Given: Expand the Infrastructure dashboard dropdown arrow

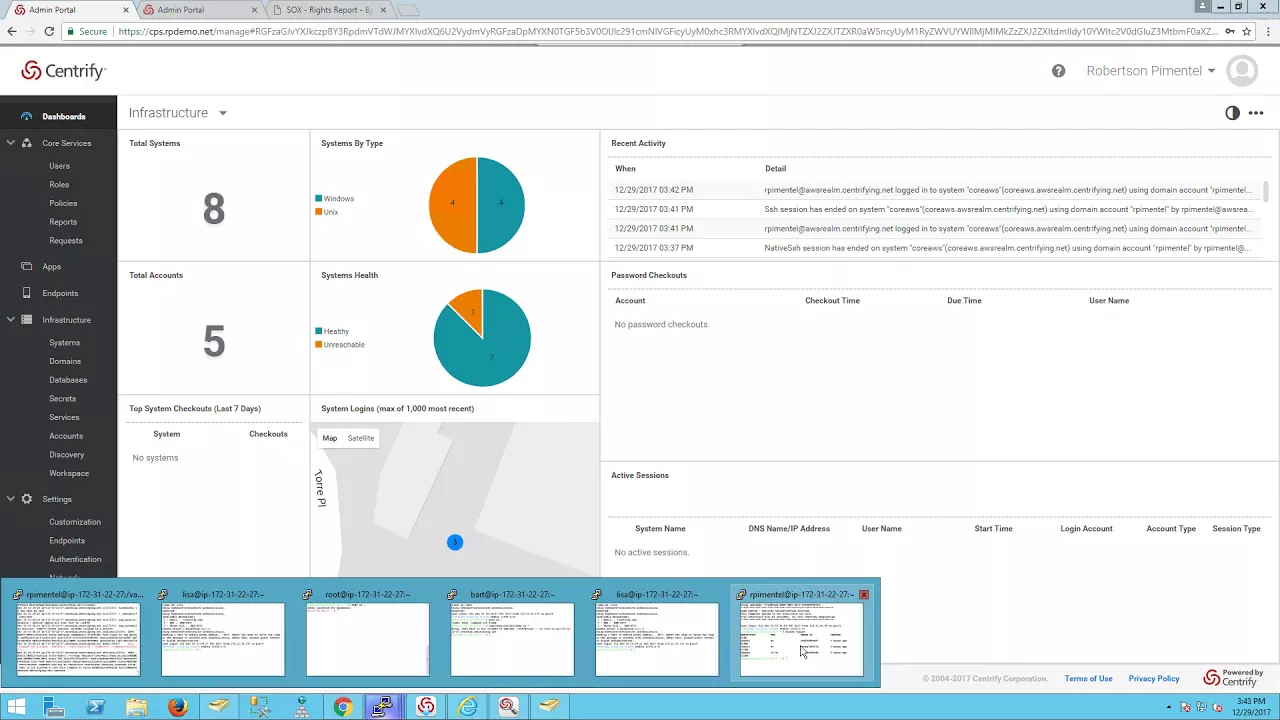Looking at the screenshot, I should coord(223,113).
